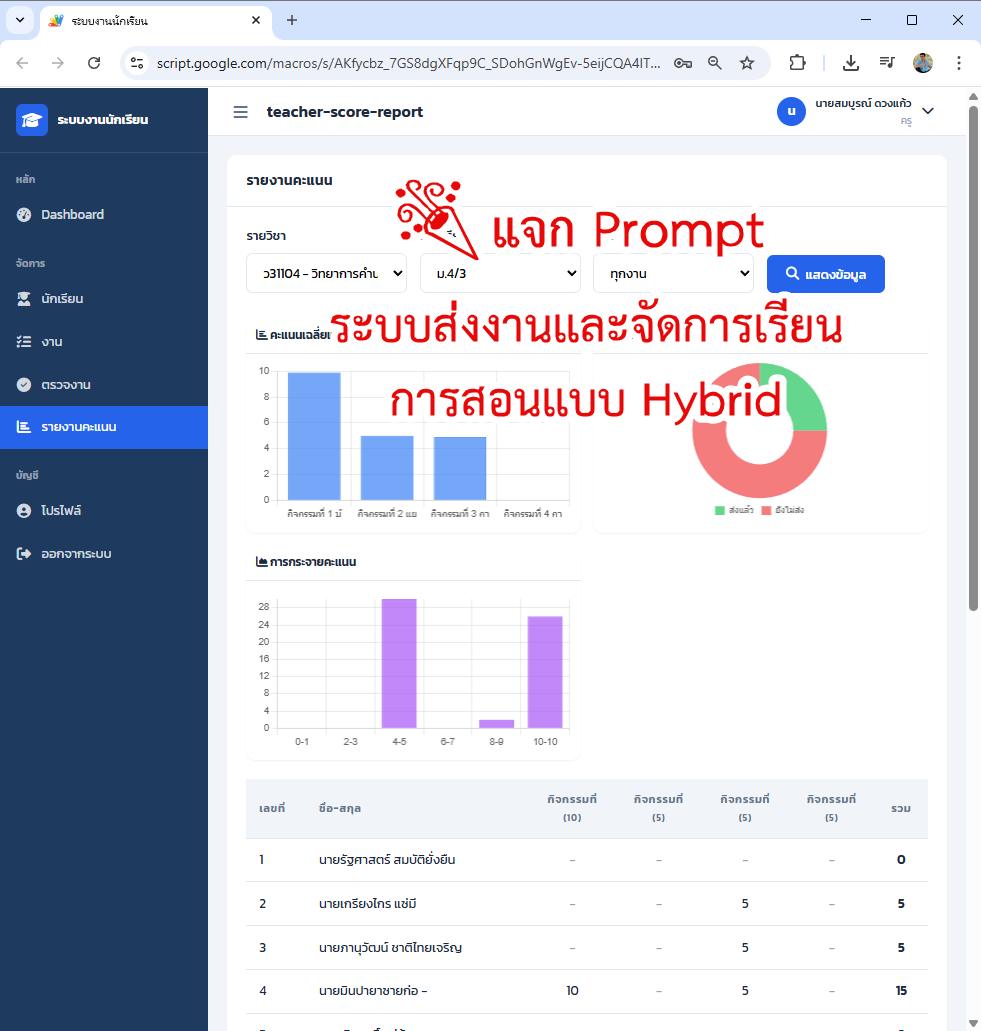Screen dimensions: 981x1031
Task: Open the Extensions puzzle icon
Action: pos(797,63)
